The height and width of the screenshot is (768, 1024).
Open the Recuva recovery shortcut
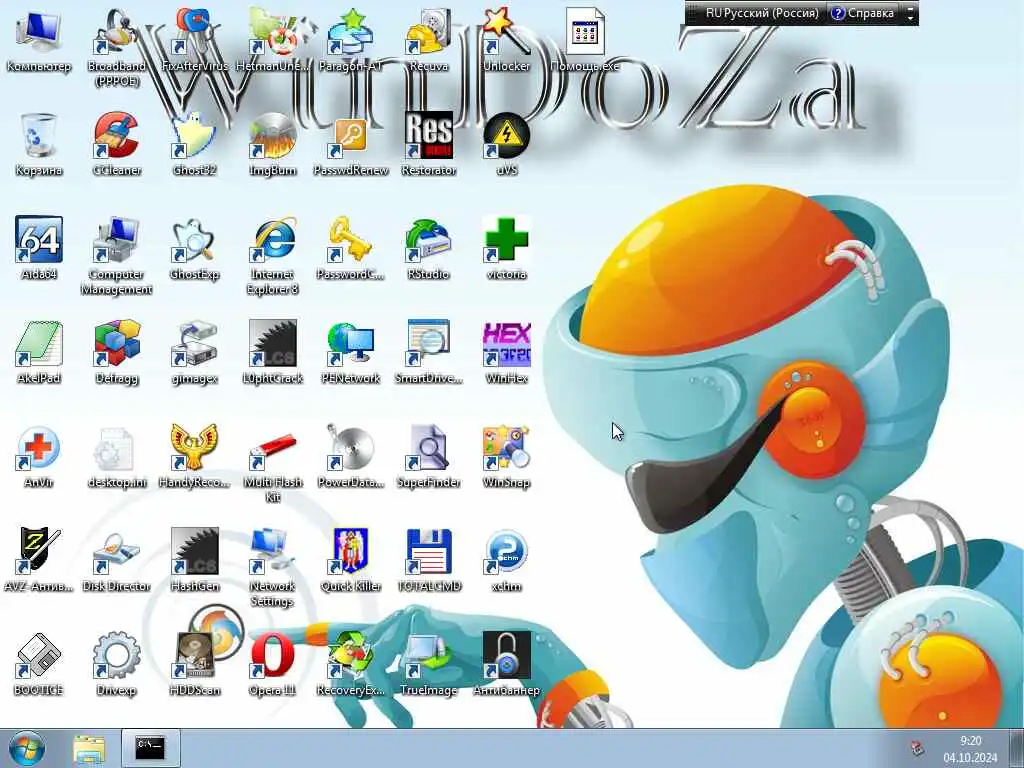(429, 39)
